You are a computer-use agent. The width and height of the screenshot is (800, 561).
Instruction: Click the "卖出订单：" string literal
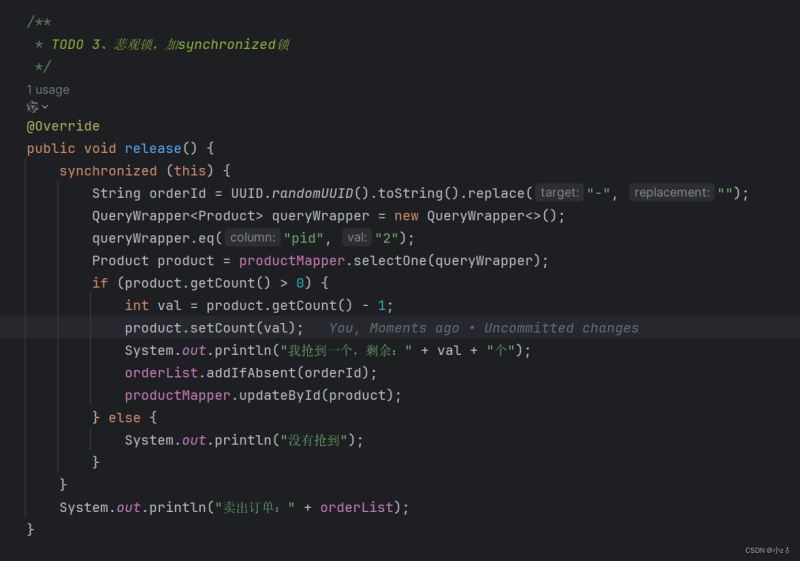point(255,507)
